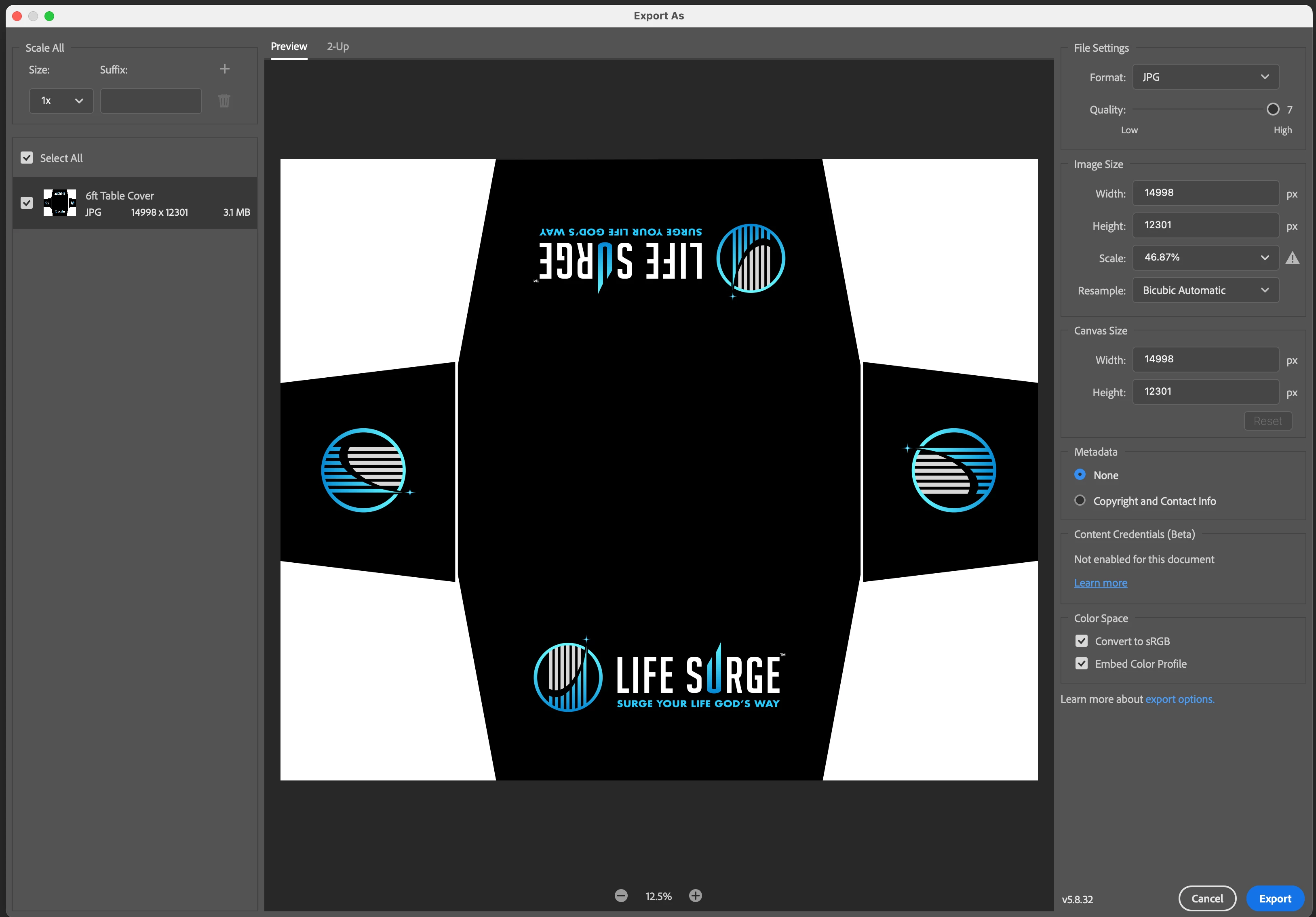Zoom in preview with plus icon
This screenshot has height=917, width=1316.
click(x=695, y=895)
